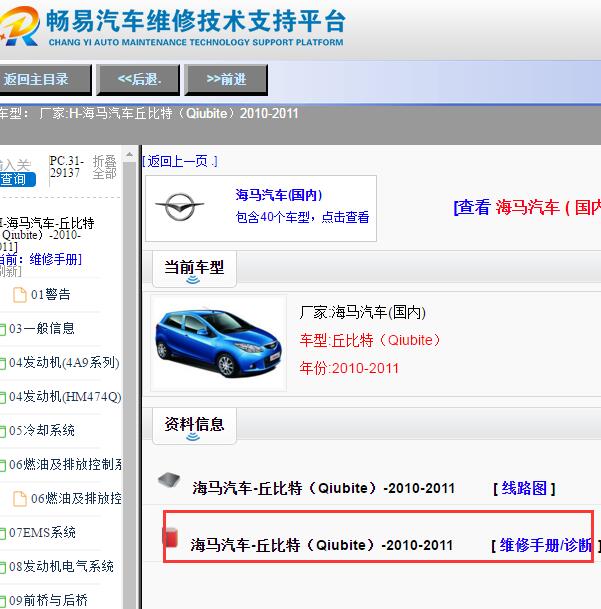The width and height of the screenshot is (601, 609).
Task: Click the sidebar vertical scrollbar track
Action: pyautogui.click(x=130, y=385)
